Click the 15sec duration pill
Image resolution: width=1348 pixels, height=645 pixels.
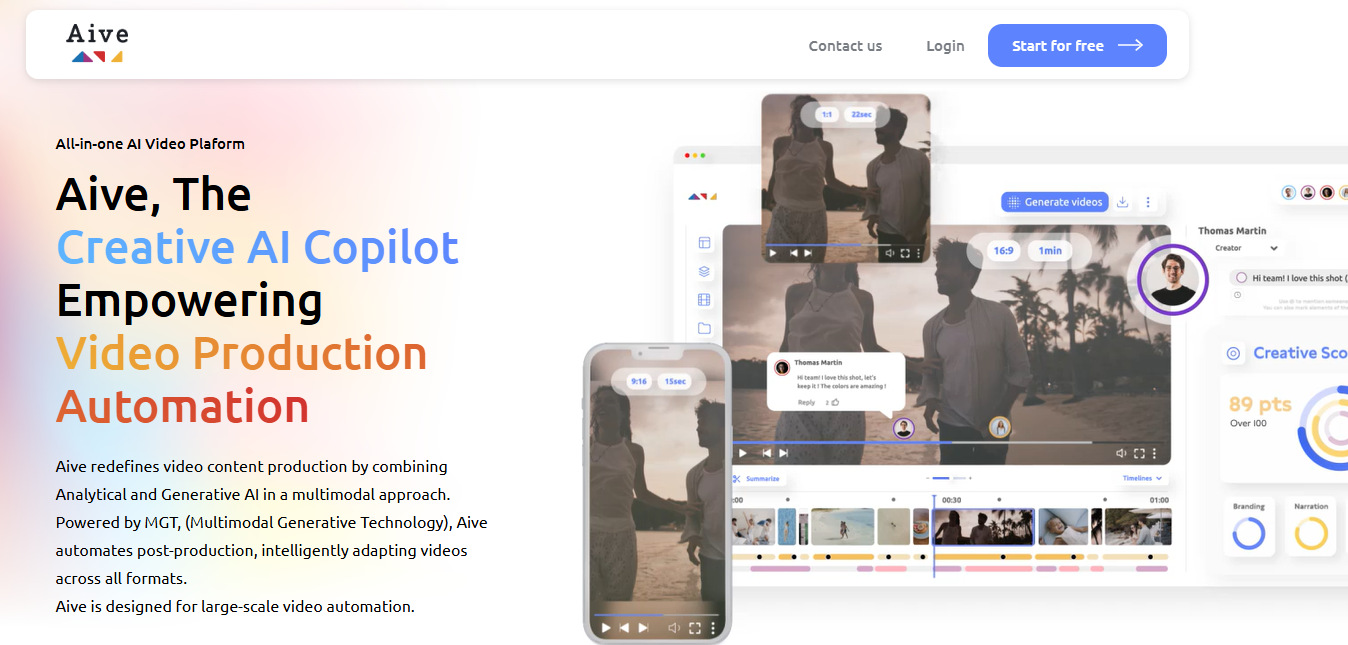tap(676, 381)
